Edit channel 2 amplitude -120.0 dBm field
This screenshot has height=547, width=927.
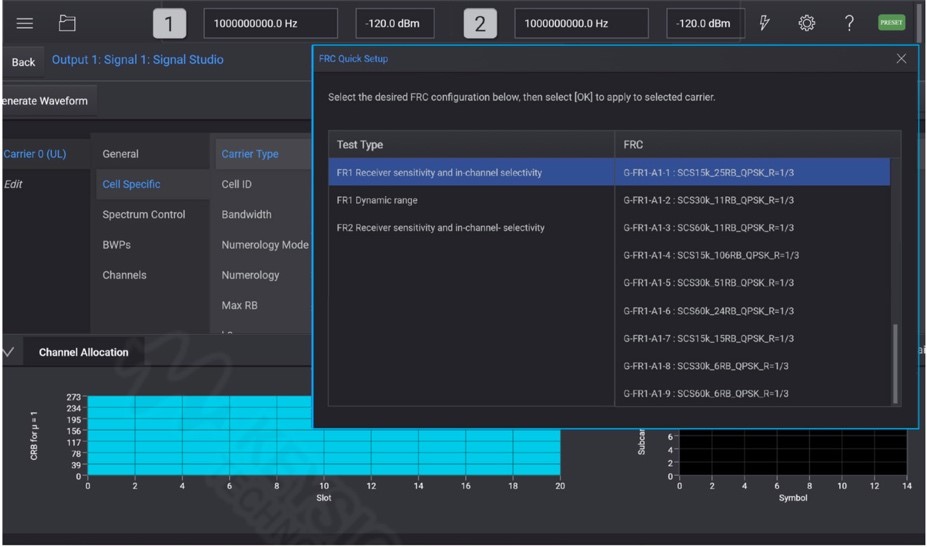pos(705,24)
